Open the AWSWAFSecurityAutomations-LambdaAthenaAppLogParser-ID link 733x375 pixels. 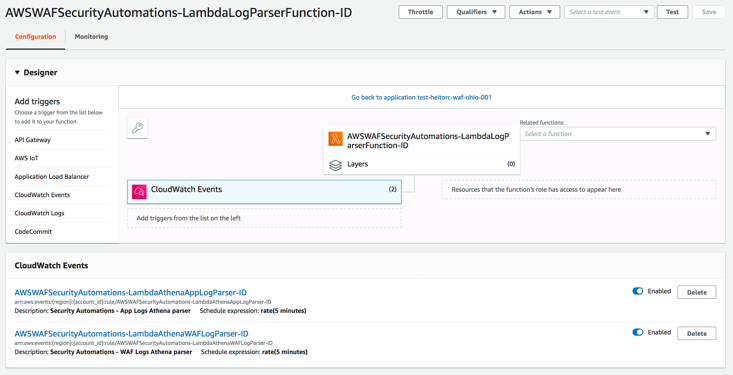(130, 293)
